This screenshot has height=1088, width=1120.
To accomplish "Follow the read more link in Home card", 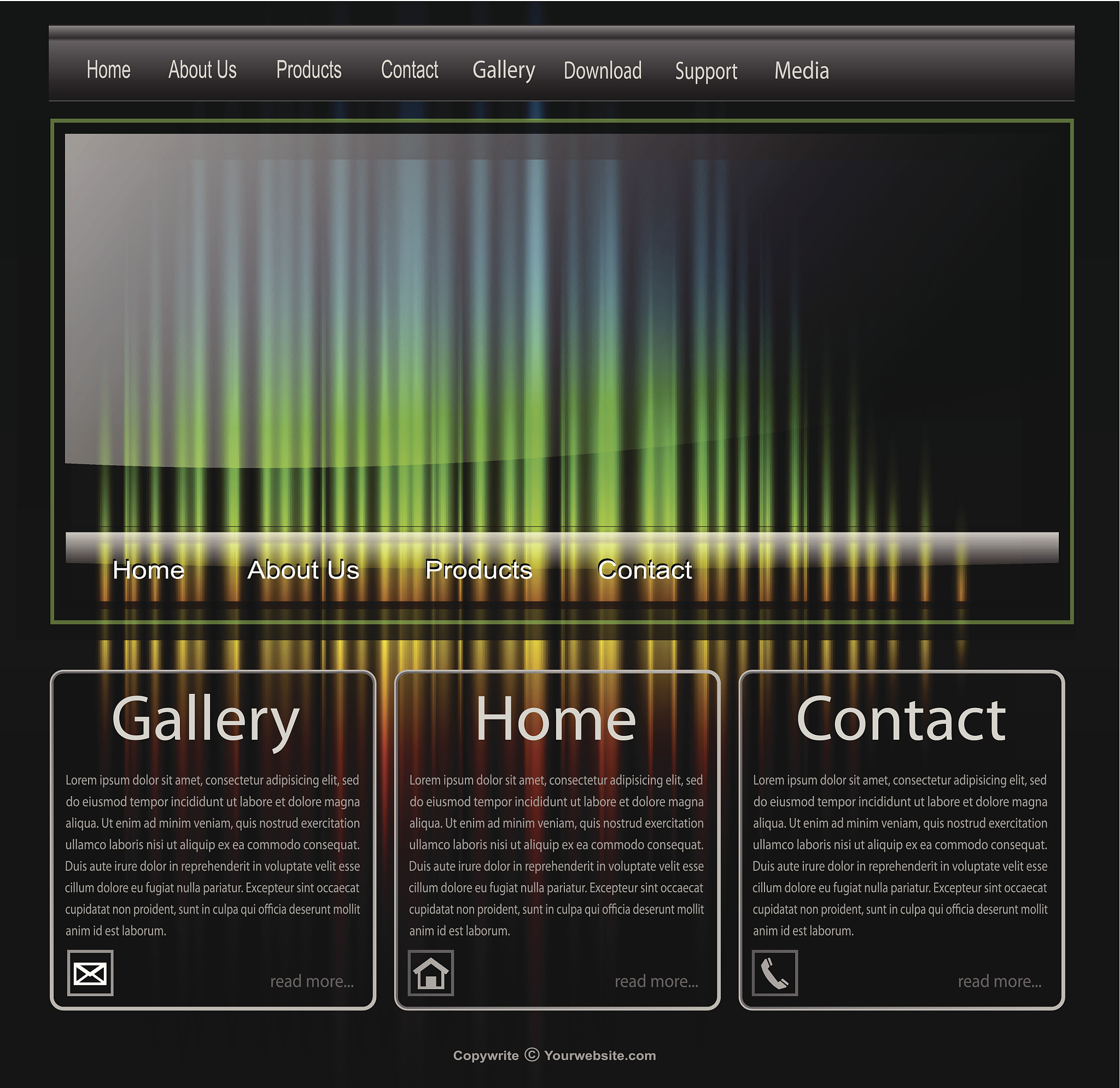I will tap(657, 981).
